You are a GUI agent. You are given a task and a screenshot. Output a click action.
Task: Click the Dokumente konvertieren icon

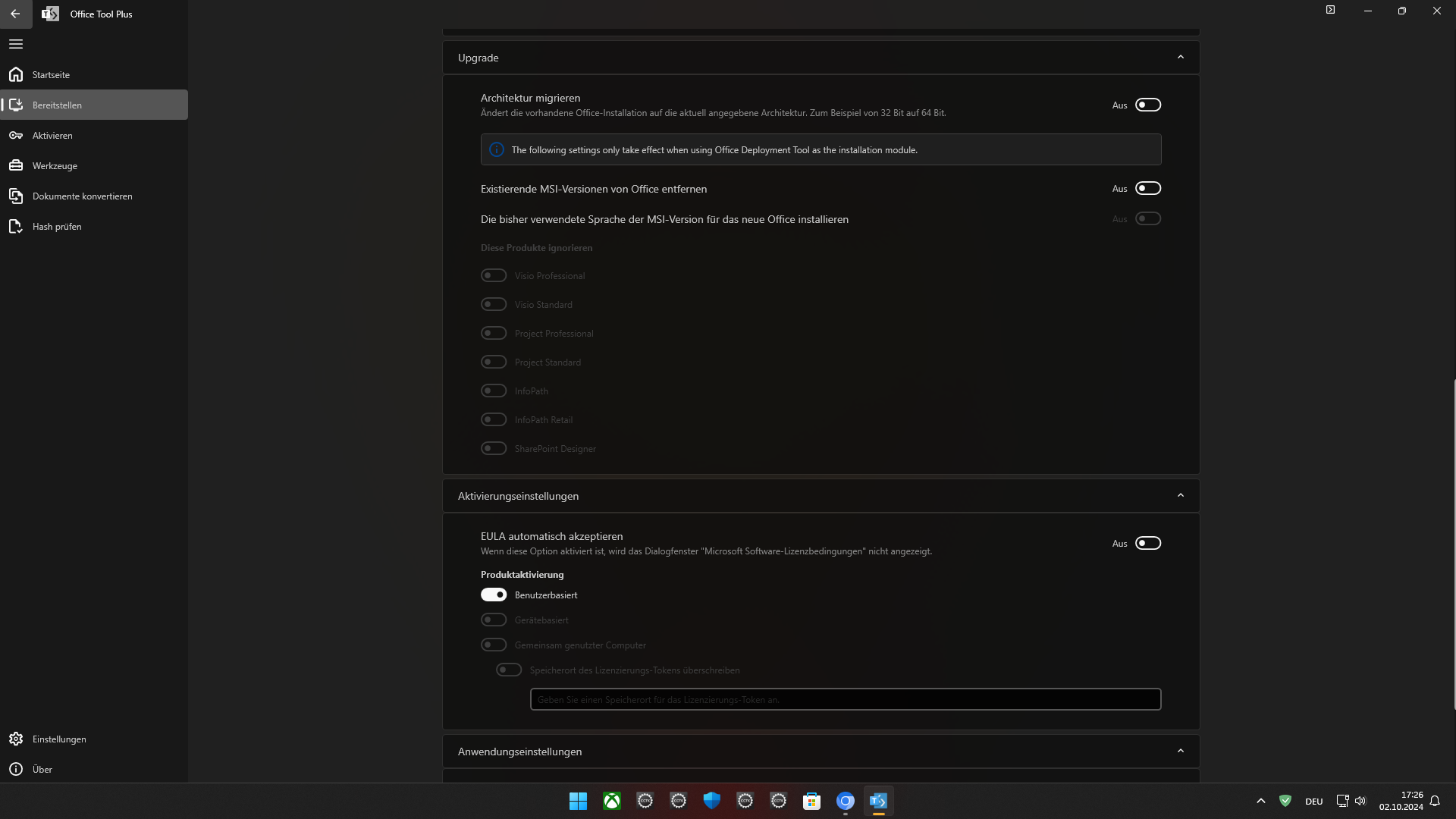point(16,196)
